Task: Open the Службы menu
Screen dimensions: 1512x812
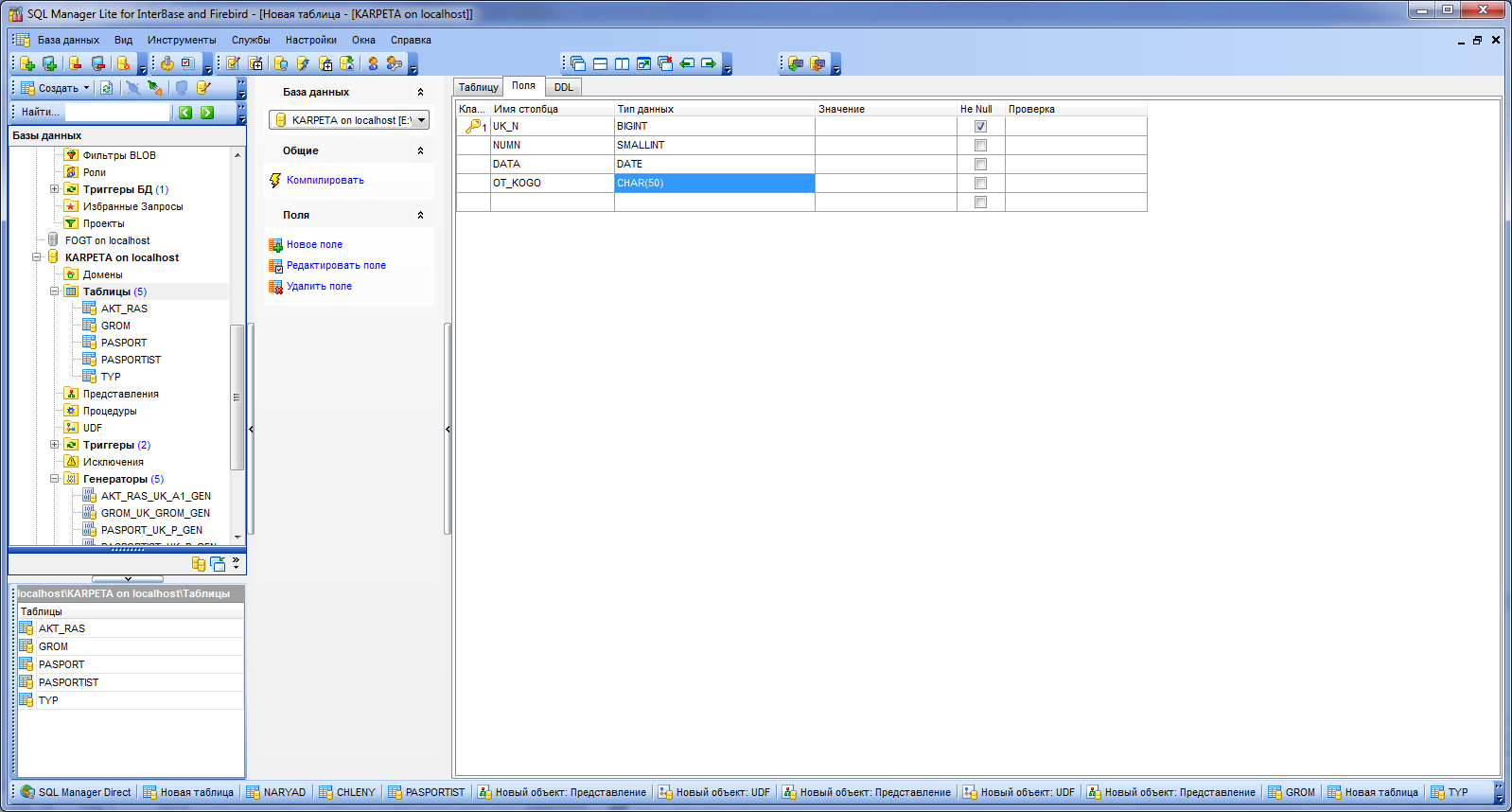Action: pos(251,40)
